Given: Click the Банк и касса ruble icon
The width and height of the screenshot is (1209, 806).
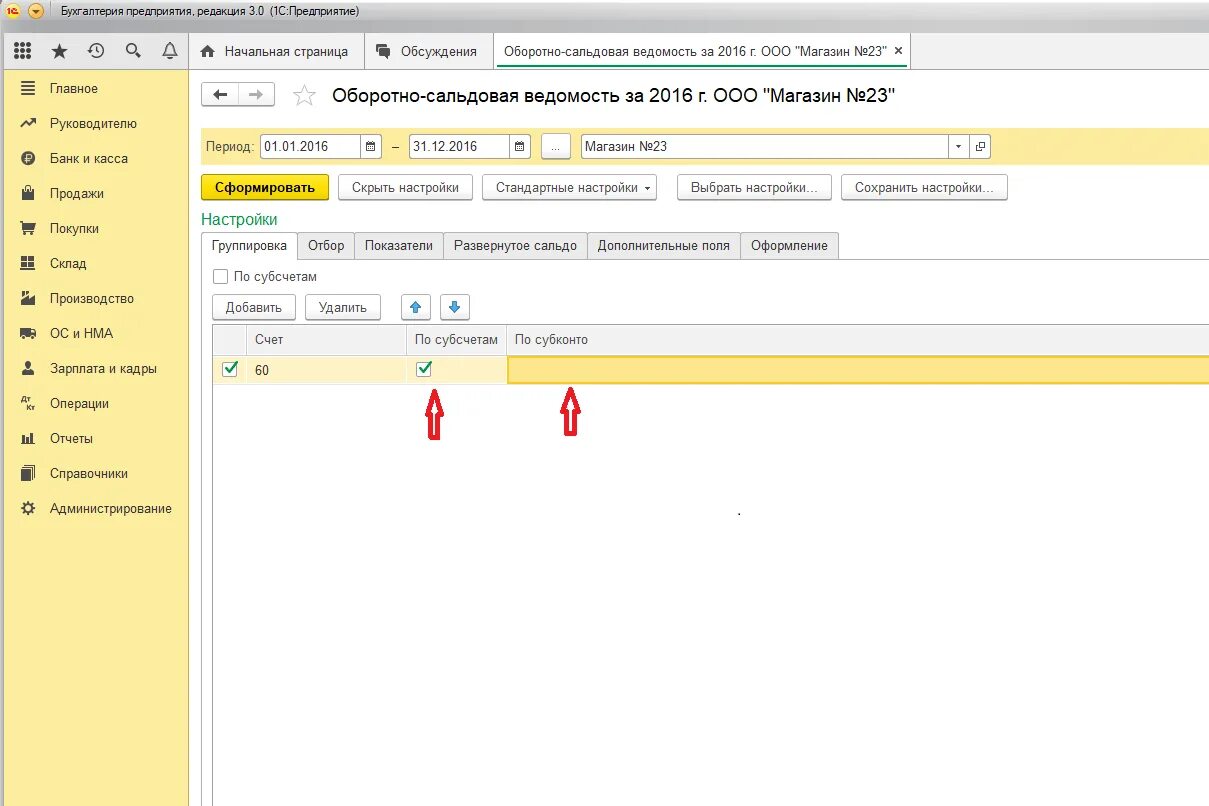Looking at the screenshot, I should (28, 158).
